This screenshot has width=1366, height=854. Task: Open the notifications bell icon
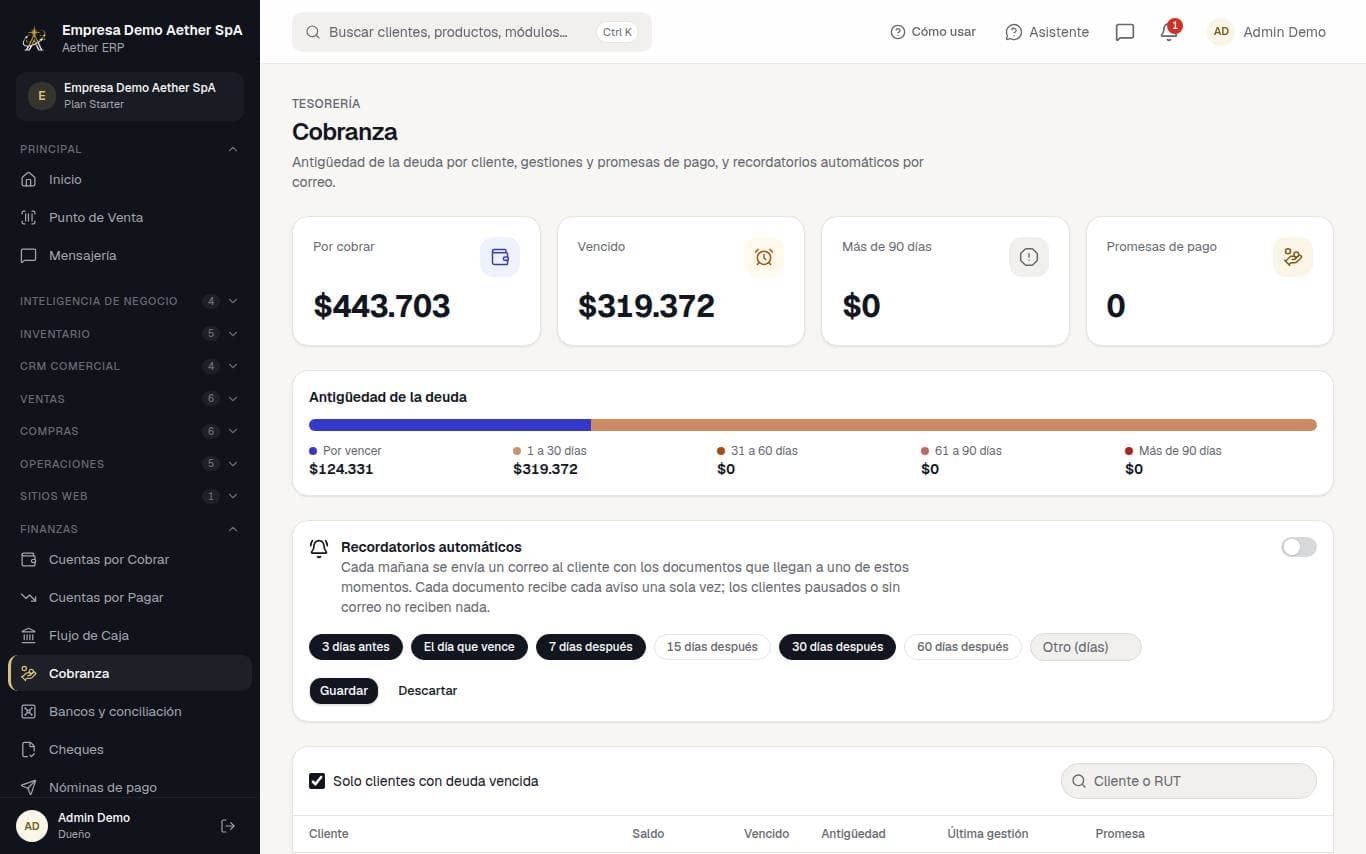coord(1168,32)
